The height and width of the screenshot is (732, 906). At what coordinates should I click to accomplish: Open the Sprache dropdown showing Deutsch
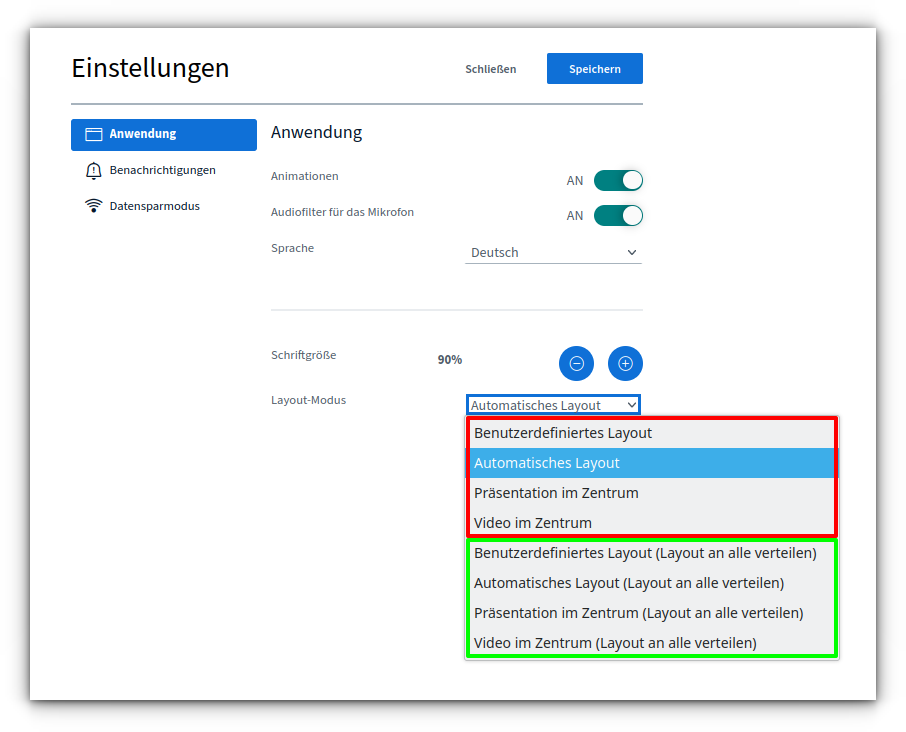[553, 253]
